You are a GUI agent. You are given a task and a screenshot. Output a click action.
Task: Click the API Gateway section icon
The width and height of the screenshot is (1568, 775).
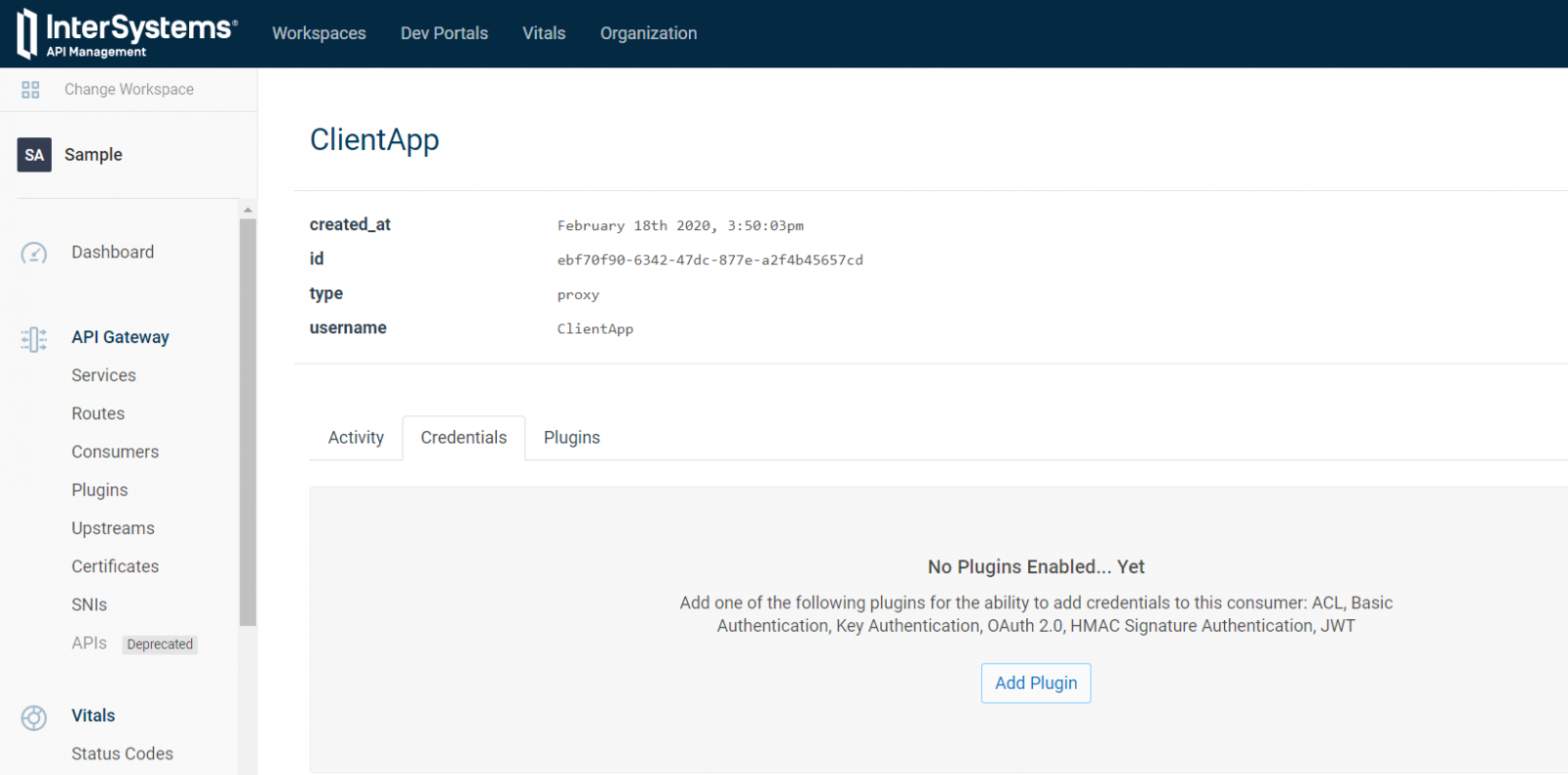coord(34,339)
